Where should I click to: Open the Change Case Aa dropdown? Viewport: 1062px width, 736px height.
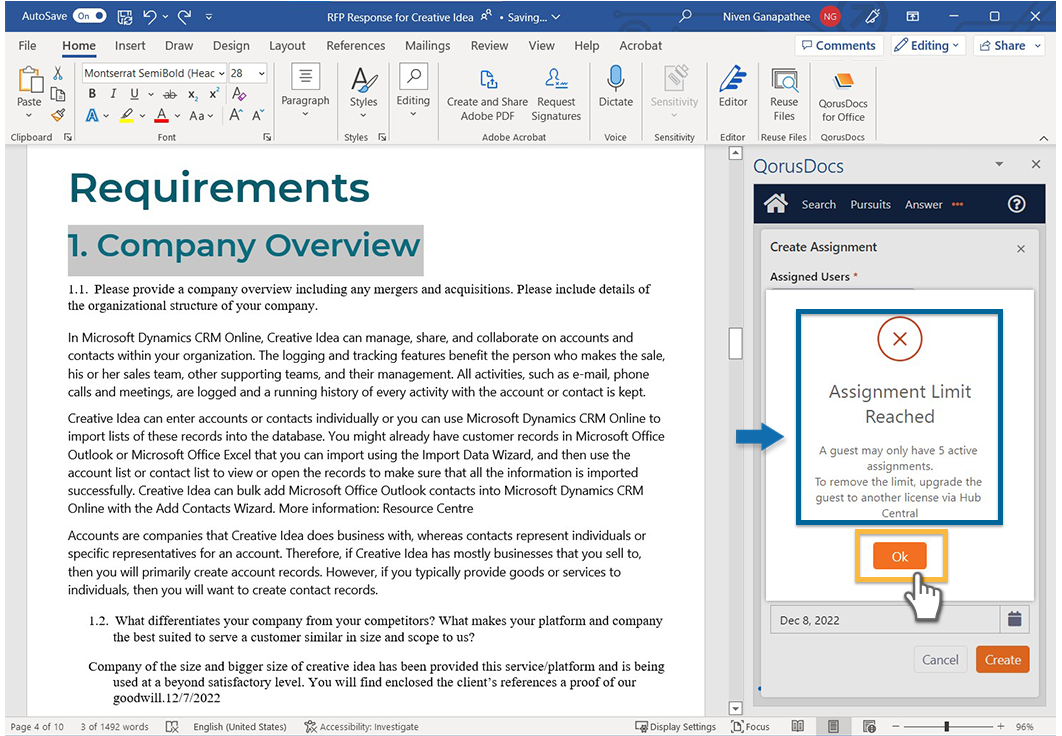200,116
